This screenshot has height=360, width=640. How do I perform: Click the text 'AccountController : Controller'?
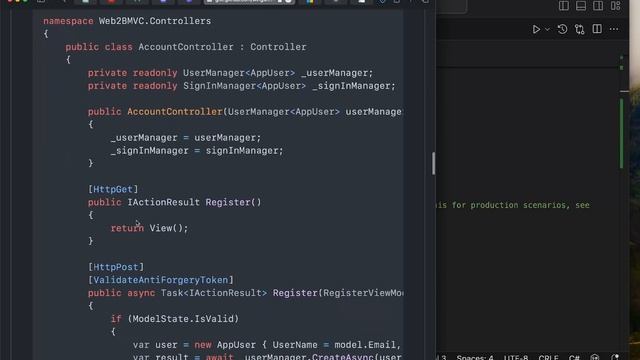222,47
